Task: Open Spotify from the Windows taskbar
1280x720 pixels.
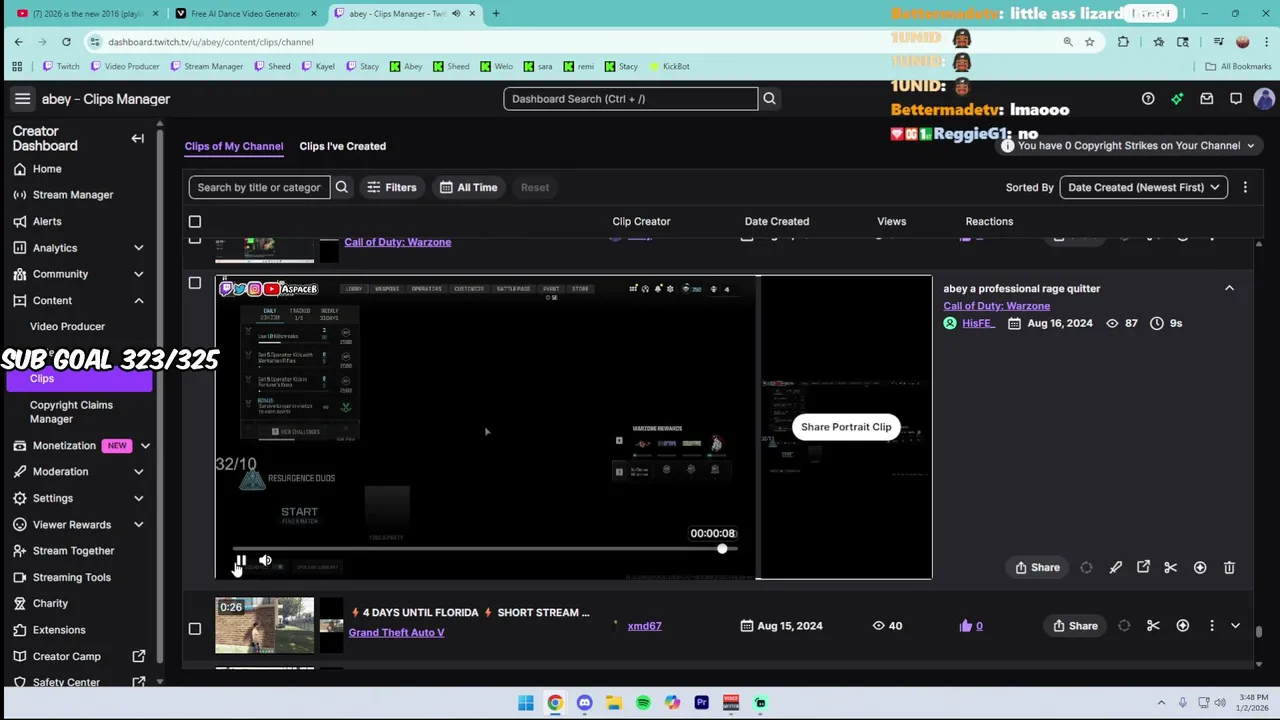Action: coord(643,703)
